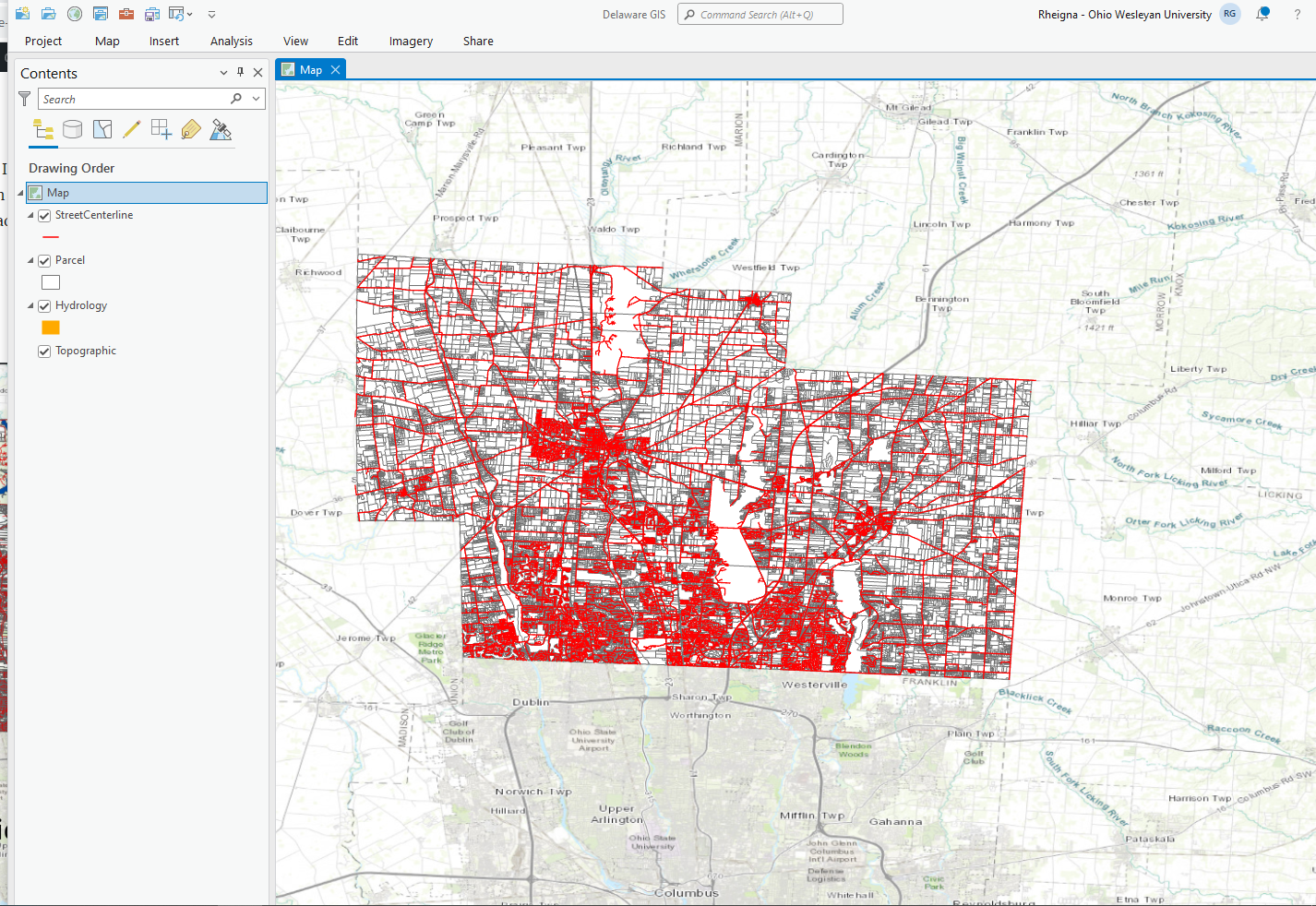Viewport: 1316px width, 906px height.
Task: Open the Contents search dropdown arrow
Action: click(x=256, y=98)
